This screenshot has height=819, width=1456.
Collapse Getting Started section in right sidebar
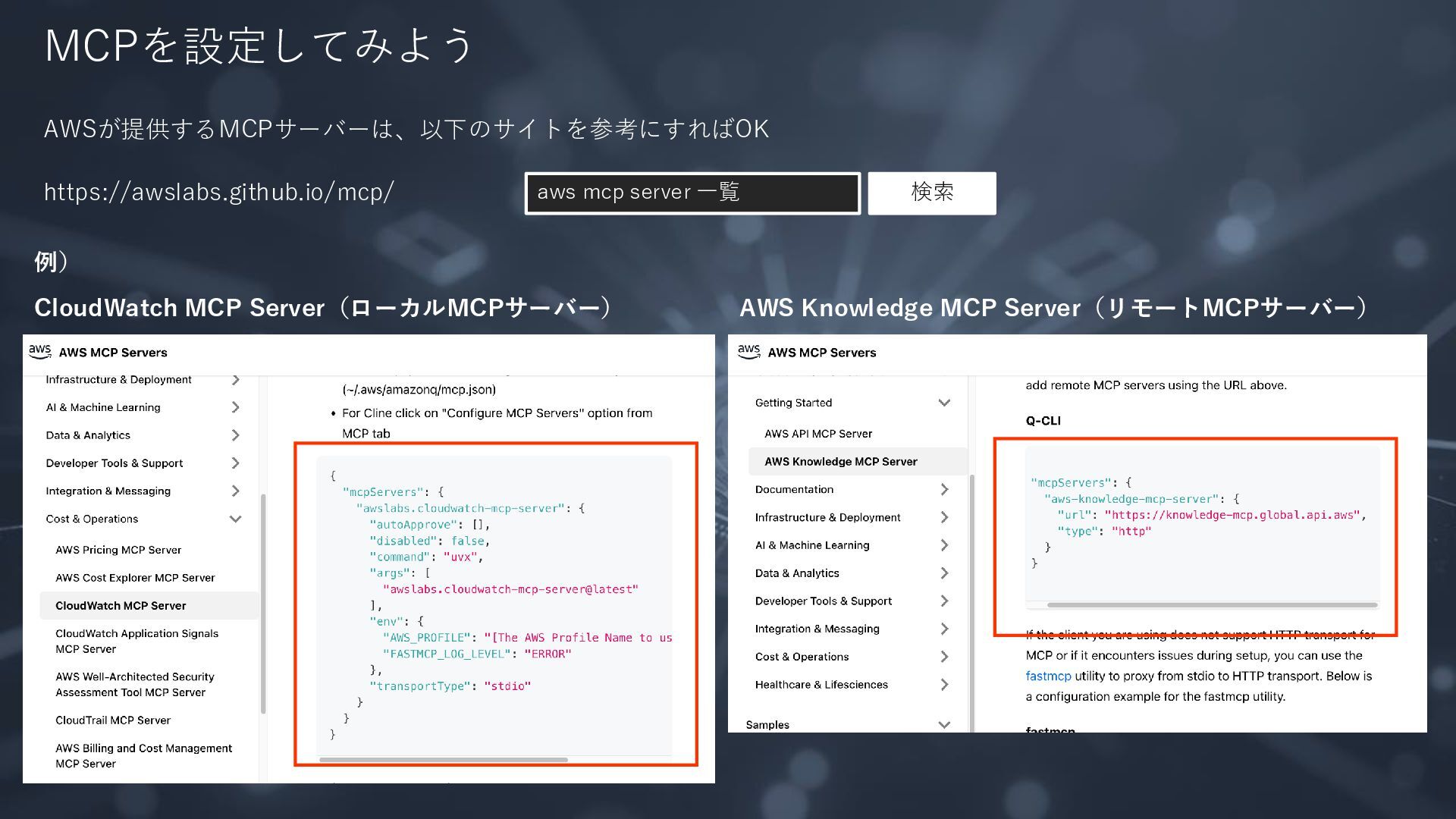[x=944, y=403]
